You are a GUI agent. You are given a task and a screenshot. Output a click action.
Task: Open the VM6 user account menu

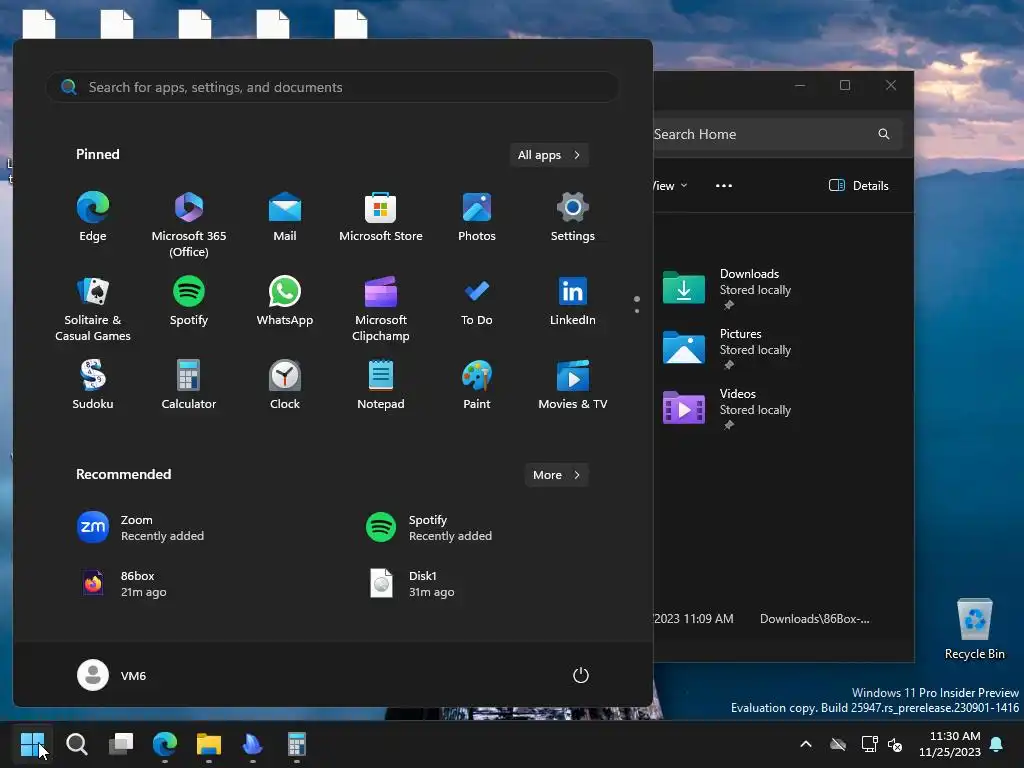tap(112, 675)
